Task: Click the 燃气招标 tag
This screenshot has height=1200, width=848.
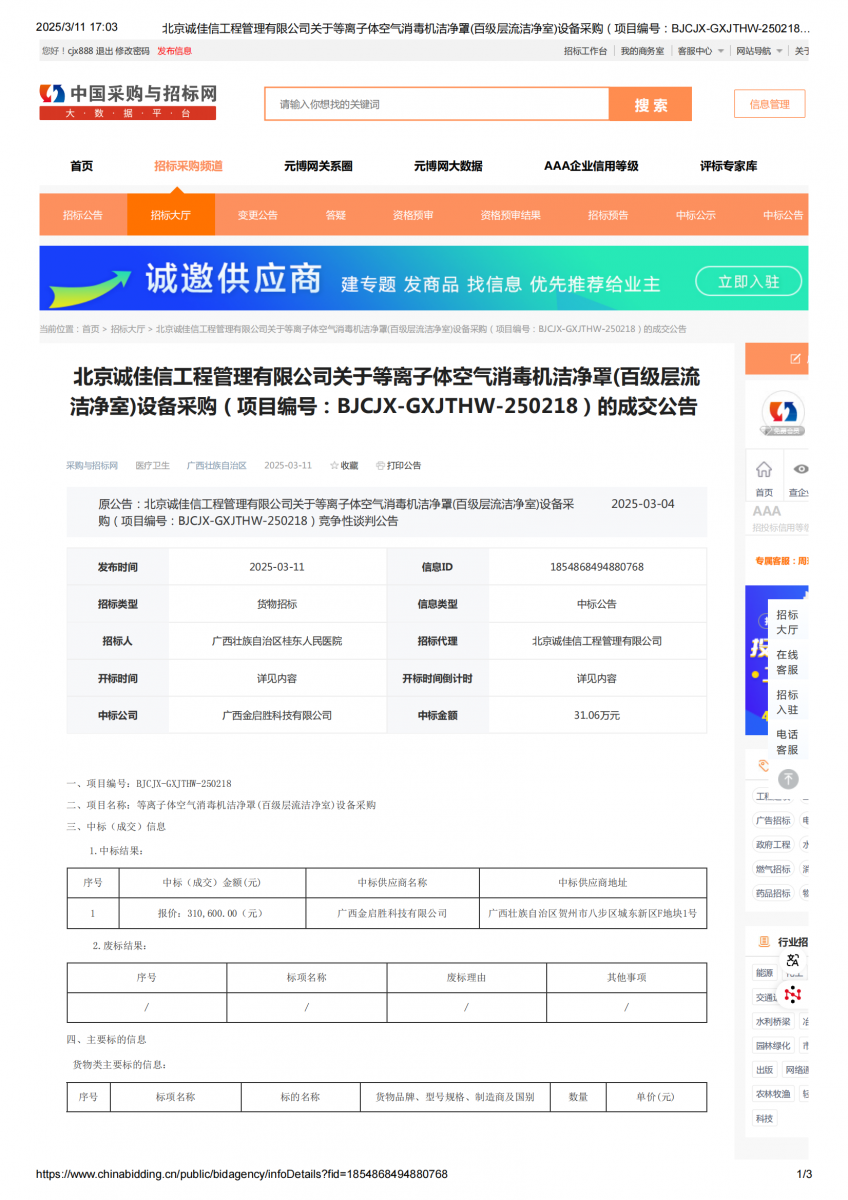Action: point(773,869)
